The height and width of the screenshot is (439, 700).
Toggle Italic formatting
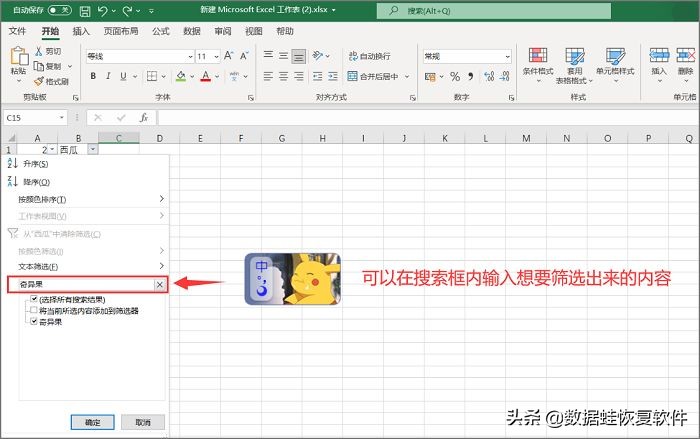[108, 76]
